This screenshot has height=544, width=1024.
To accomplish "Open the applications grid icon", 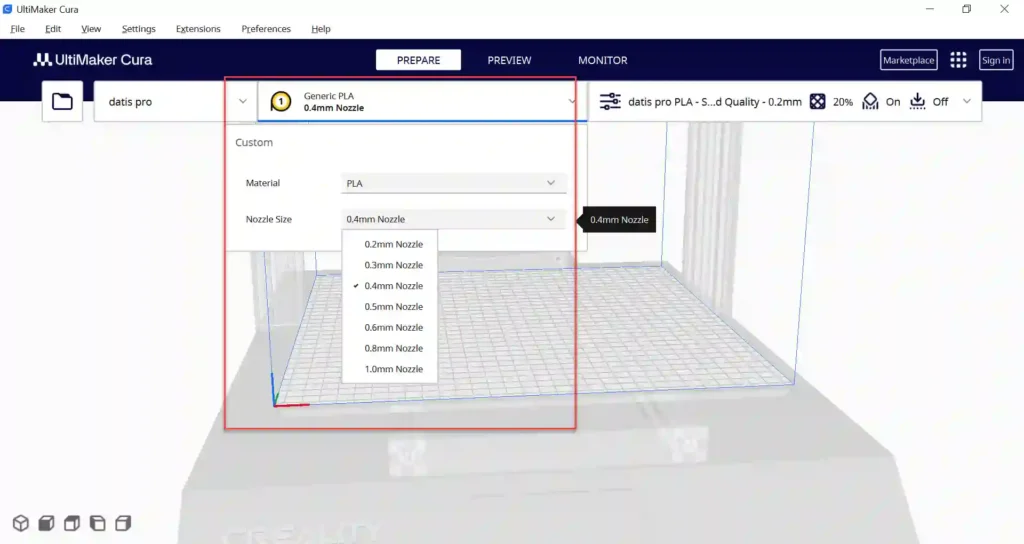I will pyautogui.click(x=958, y=60).
